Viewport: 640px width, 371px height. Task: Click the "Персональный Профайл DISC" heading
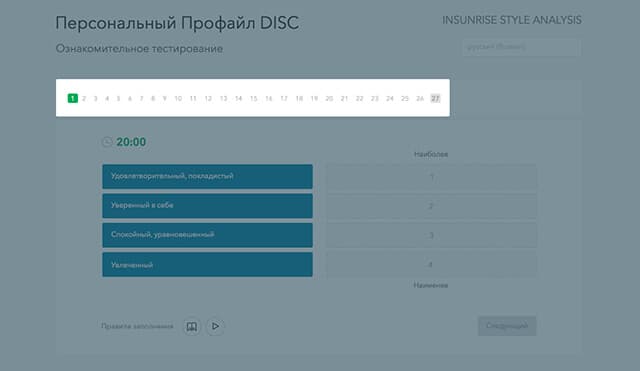(177, 23)
